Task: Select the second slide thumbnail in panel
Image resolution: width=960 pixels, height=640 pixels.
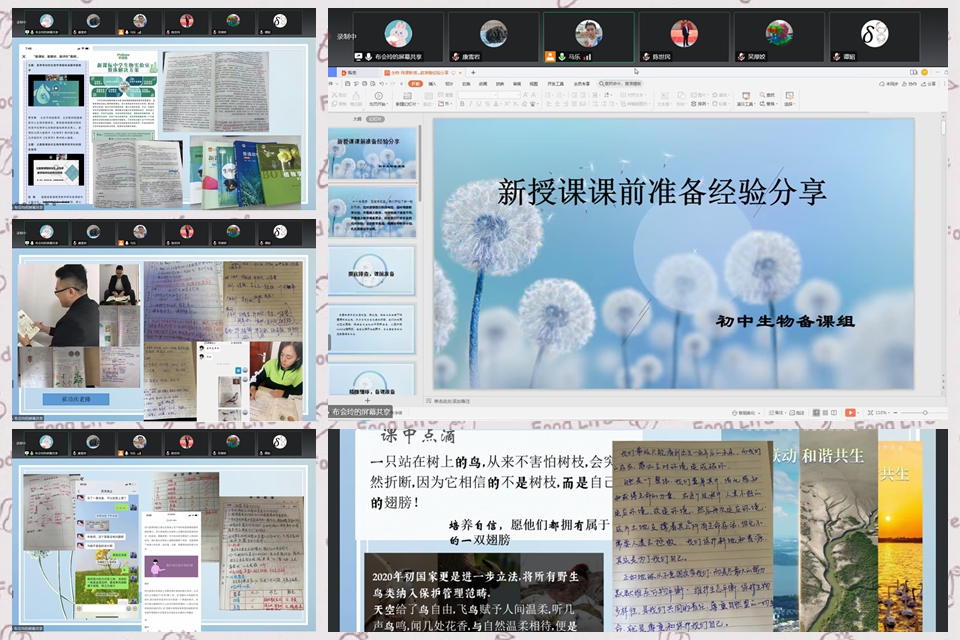Action: [372, 212]
